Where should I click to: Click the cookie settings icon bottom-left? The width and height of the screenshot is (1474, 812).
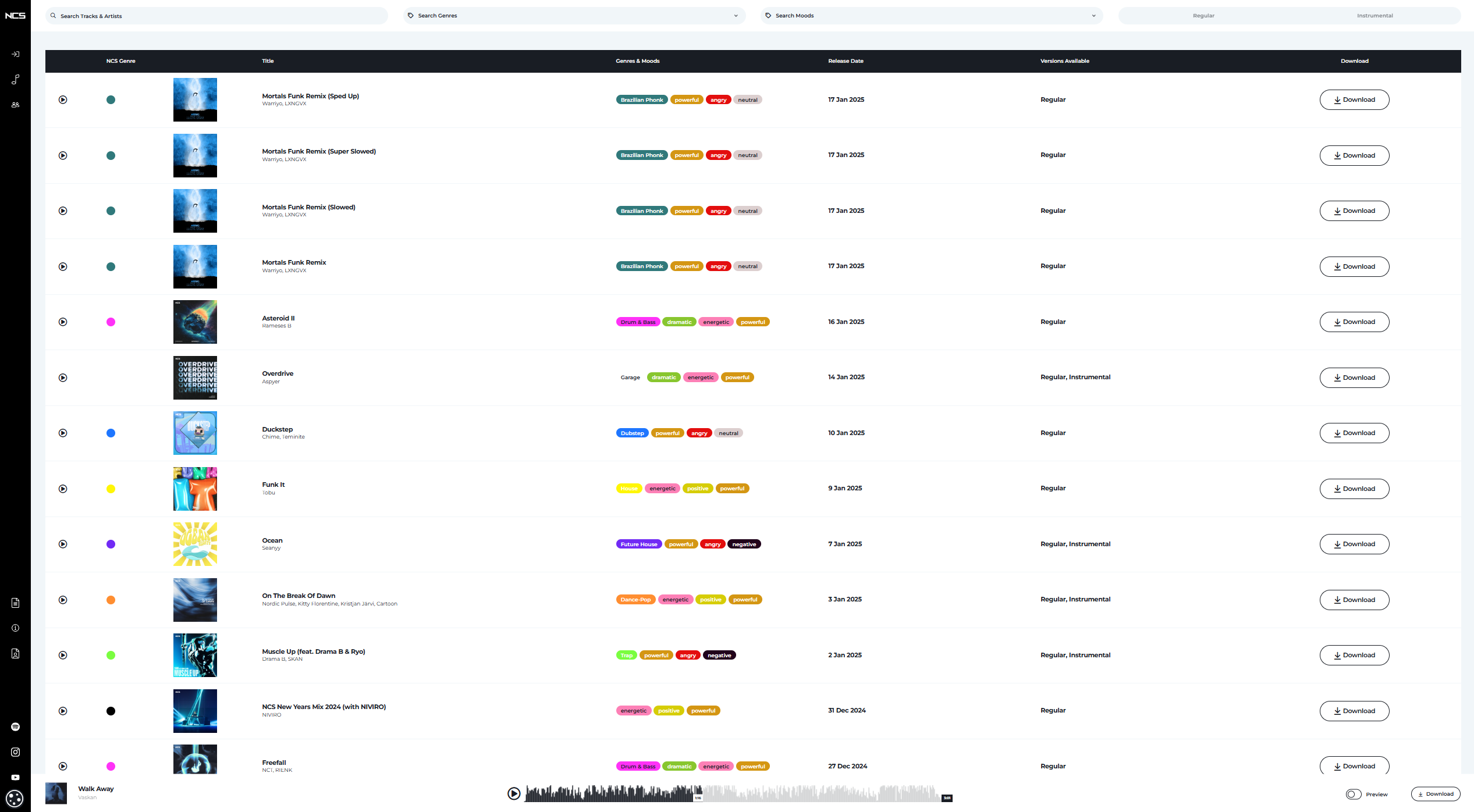[x=15, y=798]
